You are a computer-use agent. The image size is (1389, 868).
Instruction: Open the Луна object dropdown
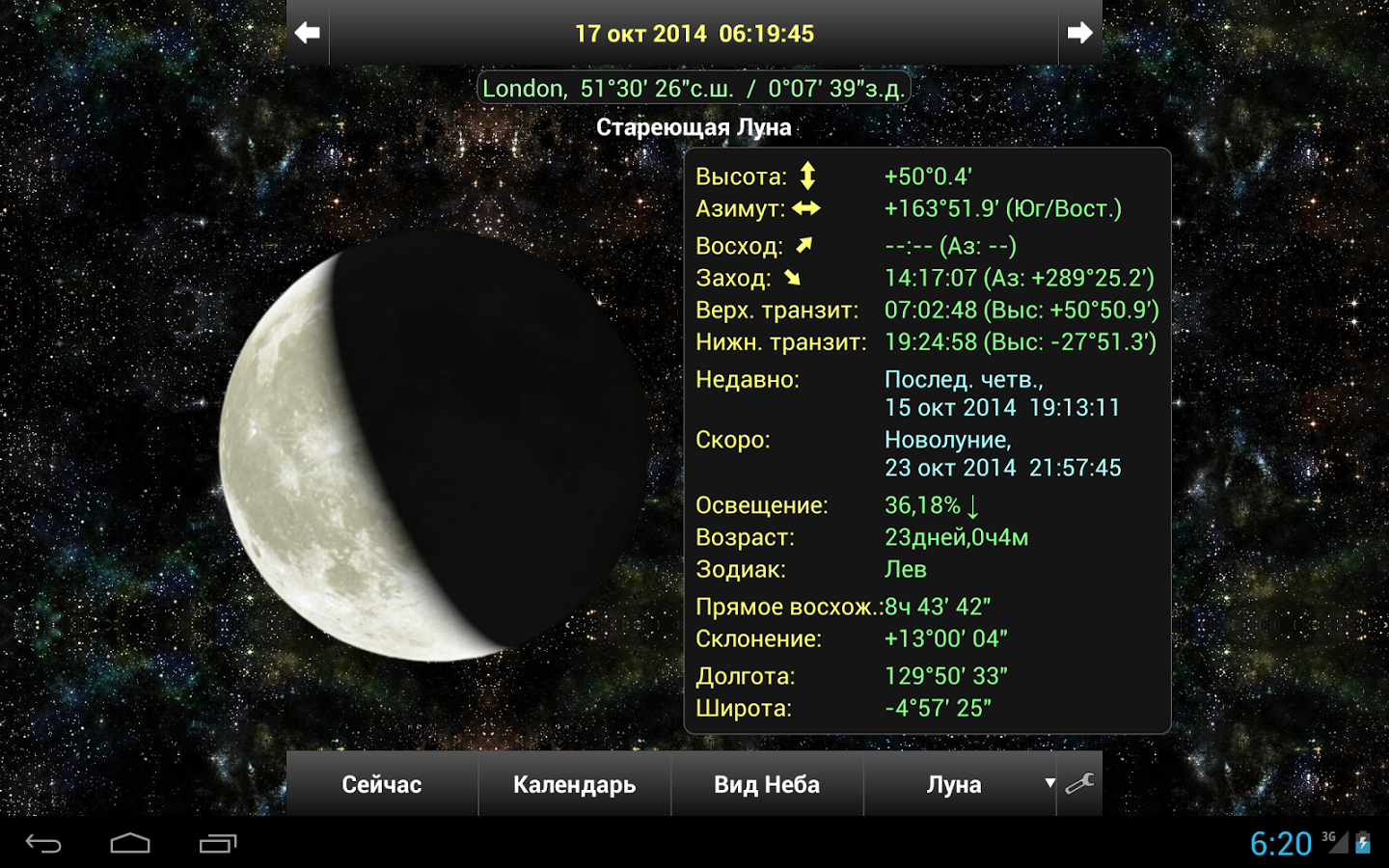pos(960,783)
